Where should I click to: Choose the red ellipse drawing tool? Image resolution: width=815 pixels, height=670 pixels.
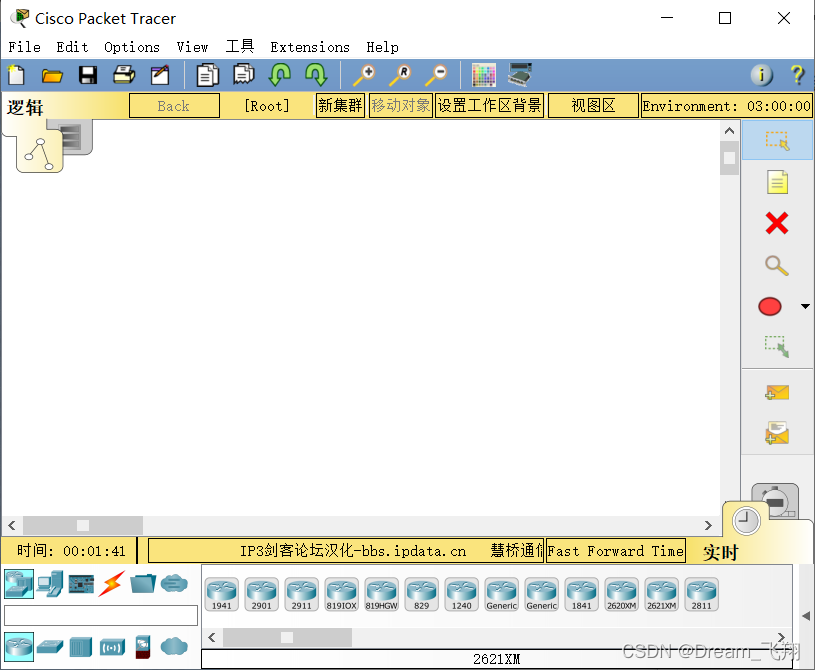click(x=770, y=307)
